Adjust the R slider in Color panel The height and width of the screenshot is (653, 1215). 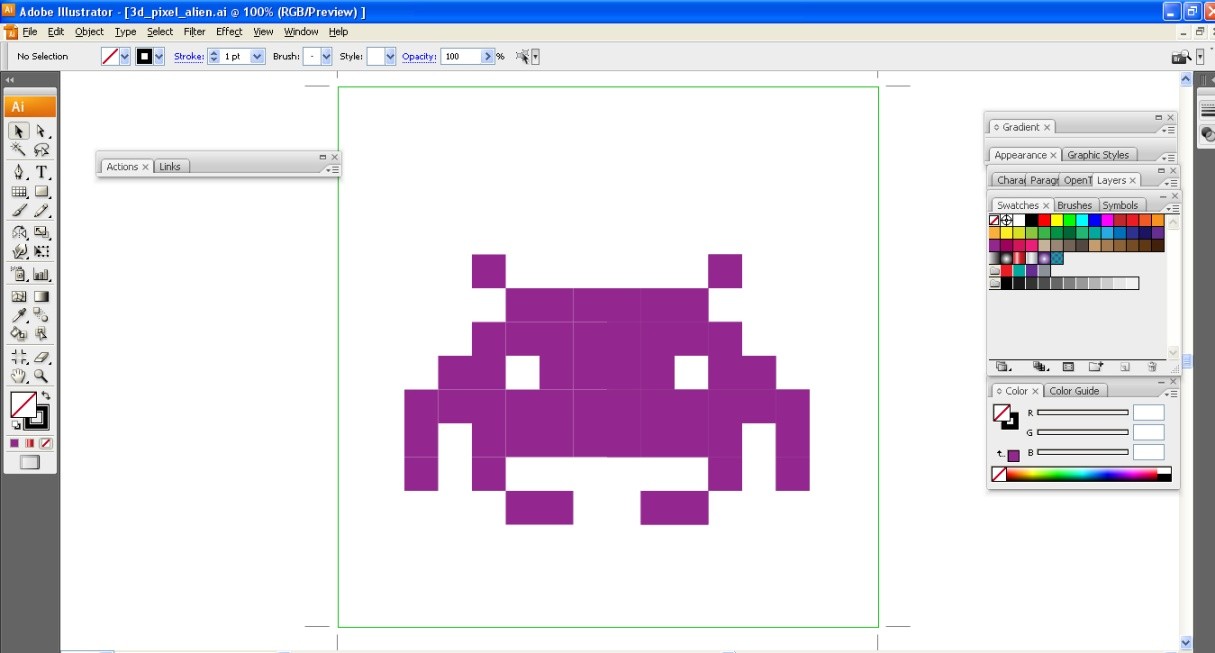1083,412
